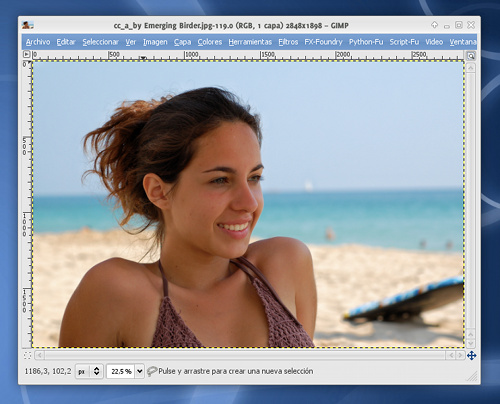Image resolution: width=500 pixels, height=404 pixels.
Task: Click the navigation cross-arrows icon at bottom right
Action: point(471,356)
